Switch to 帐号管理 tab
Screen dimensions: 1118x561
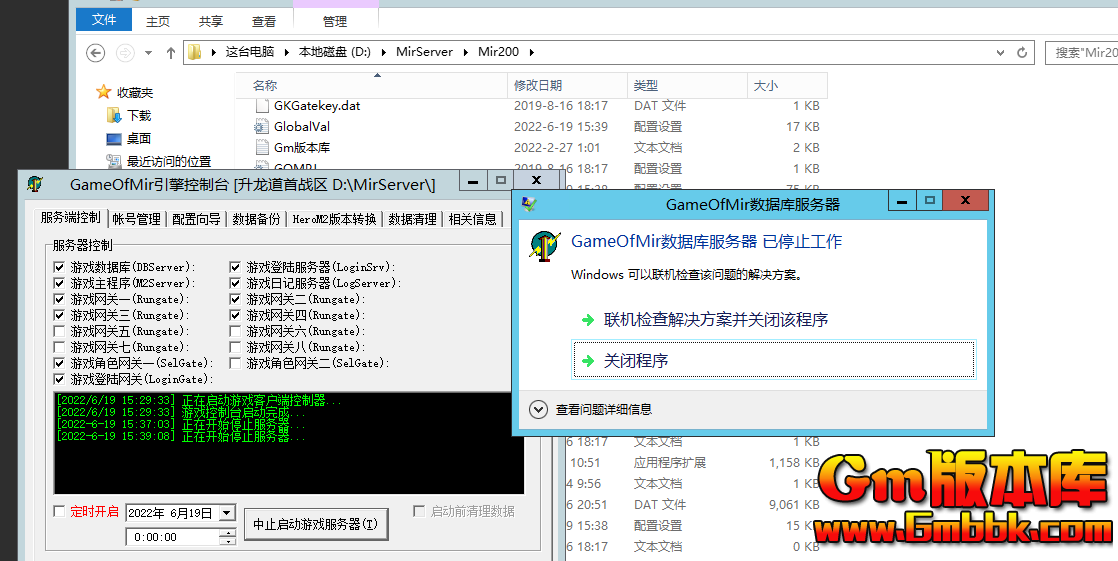[136, 220]
